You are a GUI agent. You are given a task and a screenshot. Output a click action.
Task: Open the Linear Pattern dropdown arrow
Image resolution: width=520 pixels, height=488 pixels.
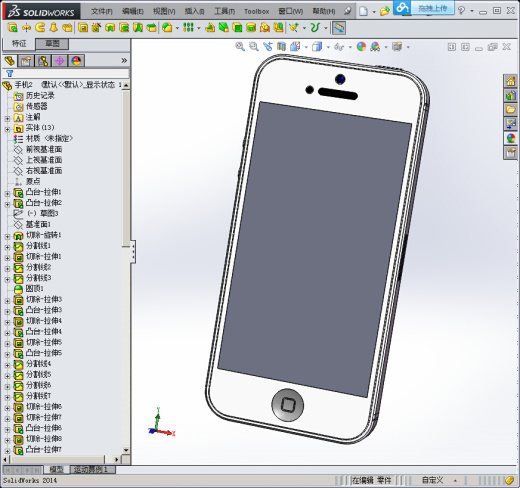point(199,28)
